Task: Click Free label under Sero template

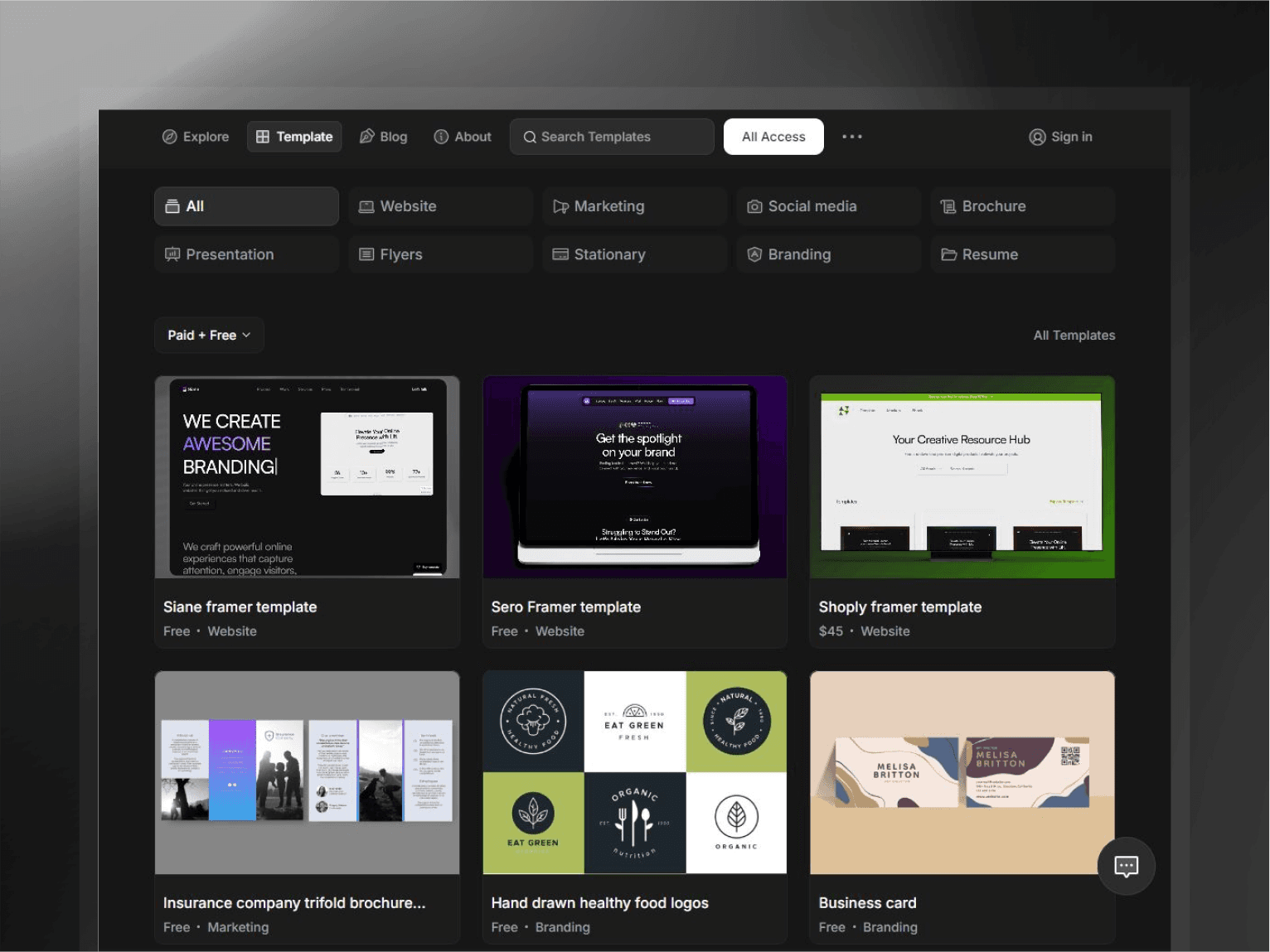Action: tap(504, 631)
